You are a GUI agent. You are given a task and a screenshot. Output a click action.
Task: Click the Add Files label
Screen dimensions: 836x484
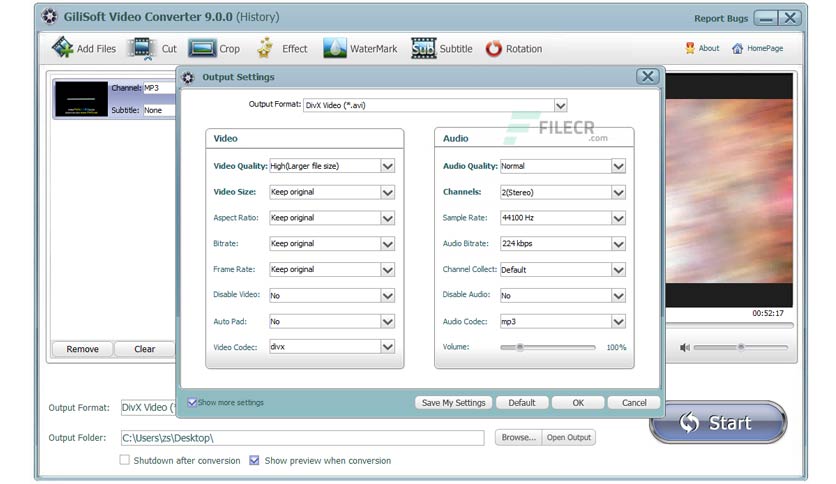(96, 49)
